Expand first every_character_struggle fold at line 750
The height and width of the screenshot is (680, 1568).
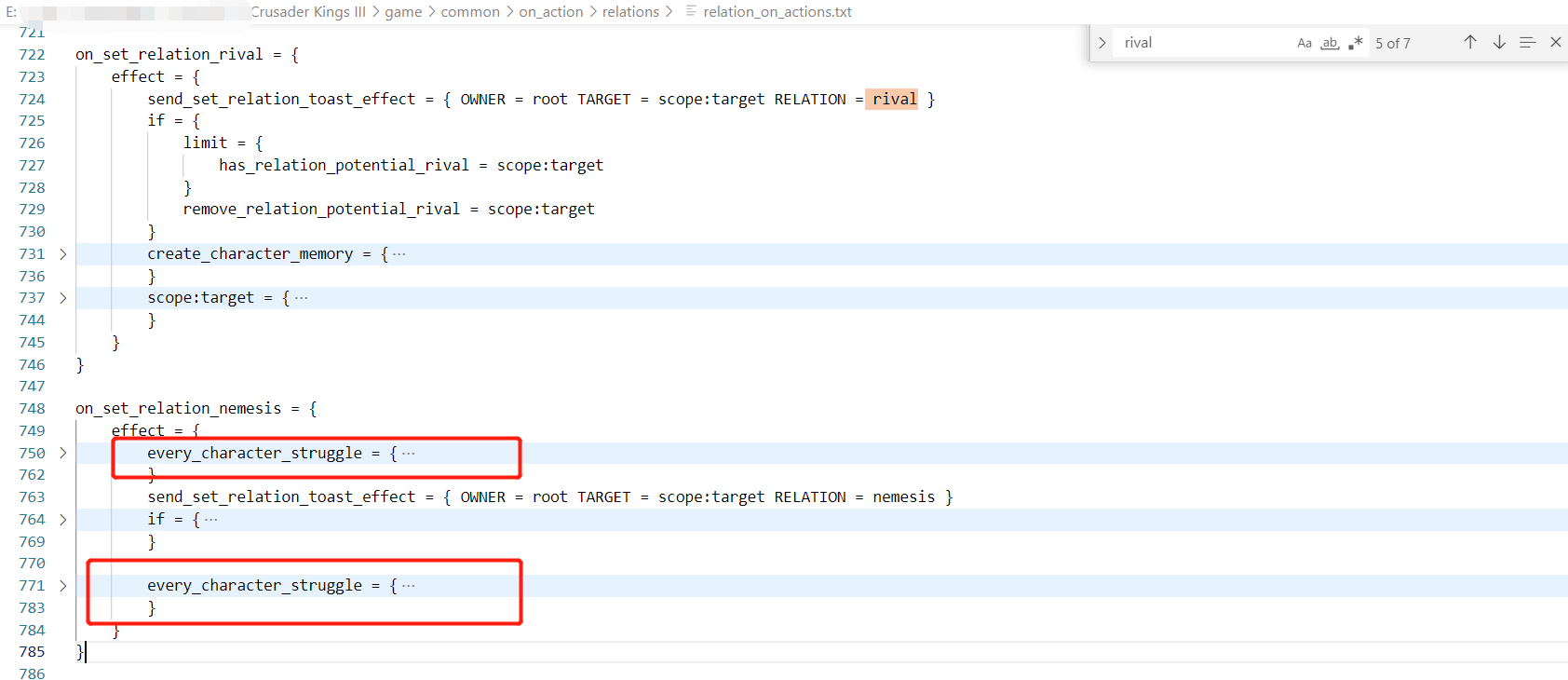pyautogui.click(x=63, y=453)
